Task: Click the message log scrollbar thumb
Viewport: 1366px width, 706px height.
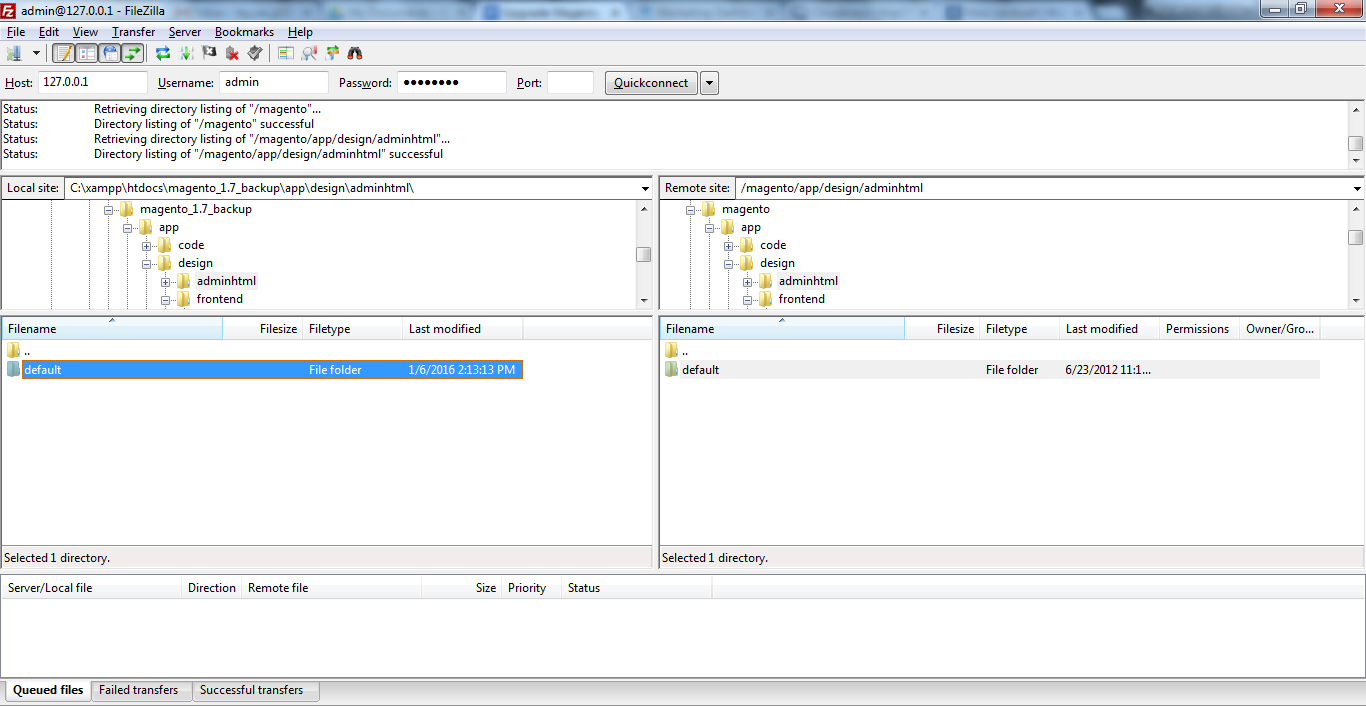Action: 1356,143
